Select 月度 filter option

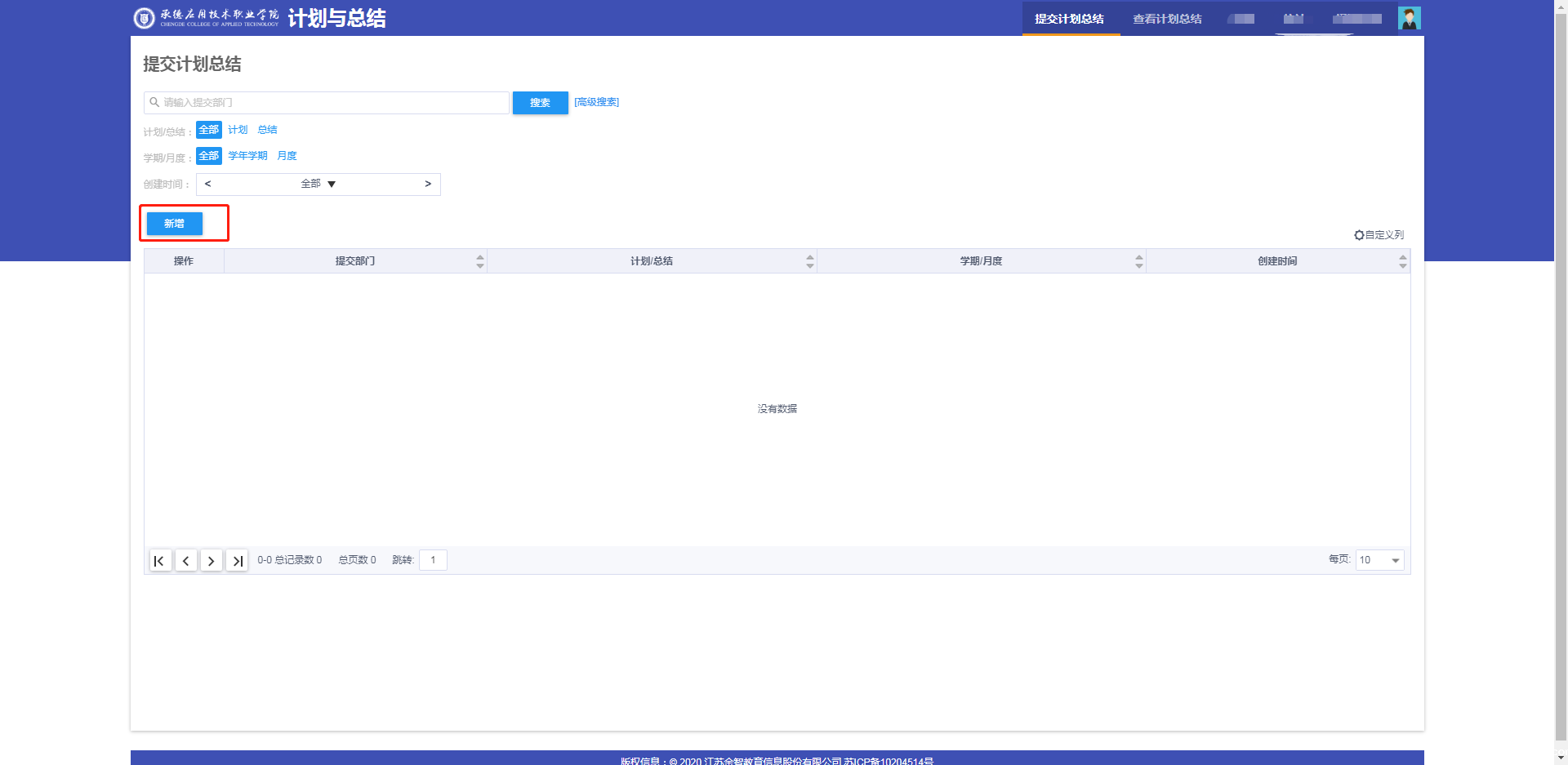[287, 156]
